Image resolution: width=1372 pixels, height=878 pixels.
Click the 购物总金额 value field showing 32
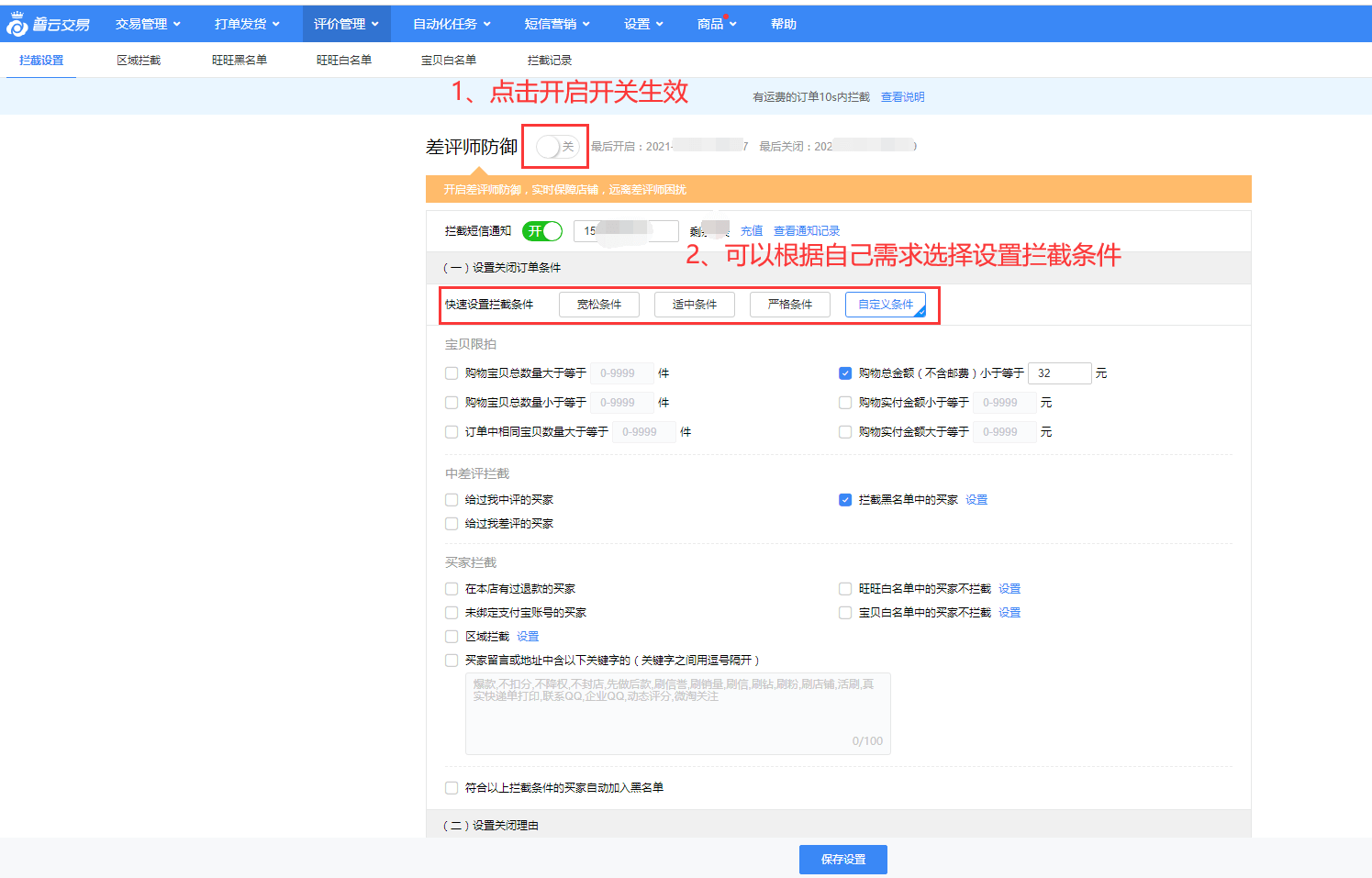(x=1060, y=373)
